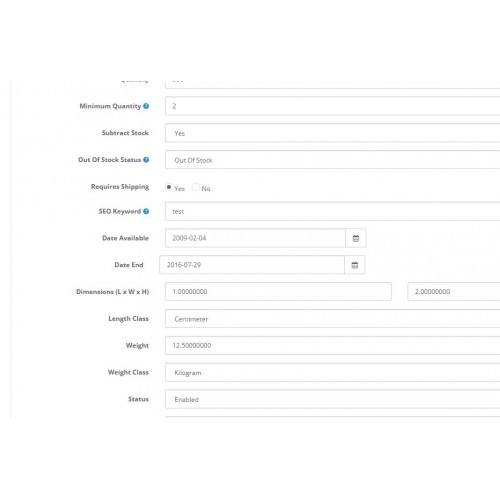
Task: Click the Minimum Quantity input field
Action: pyautogui.click(x=332, y=106)
